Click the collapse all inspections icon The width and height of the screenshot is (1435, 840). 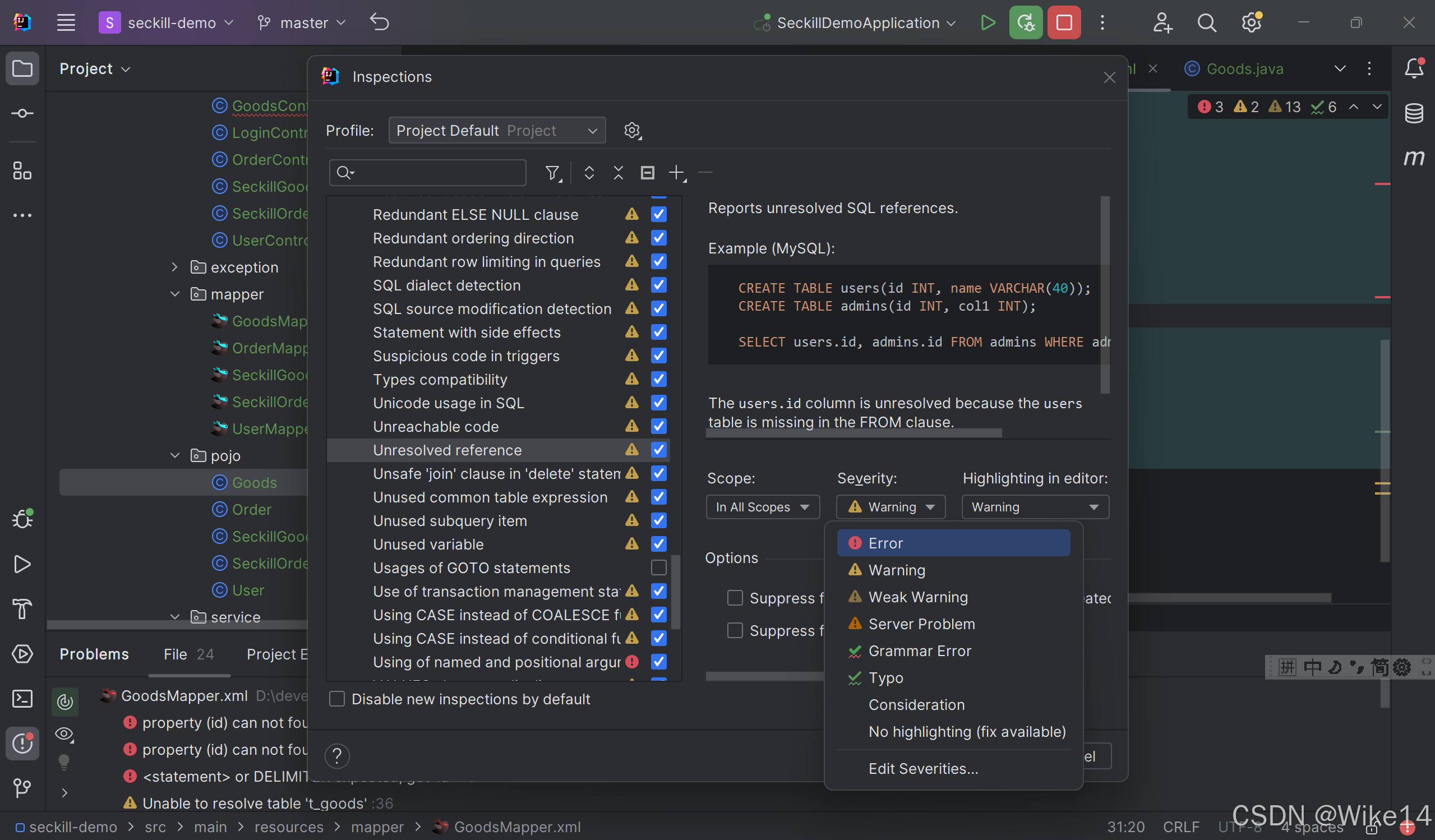618,173
